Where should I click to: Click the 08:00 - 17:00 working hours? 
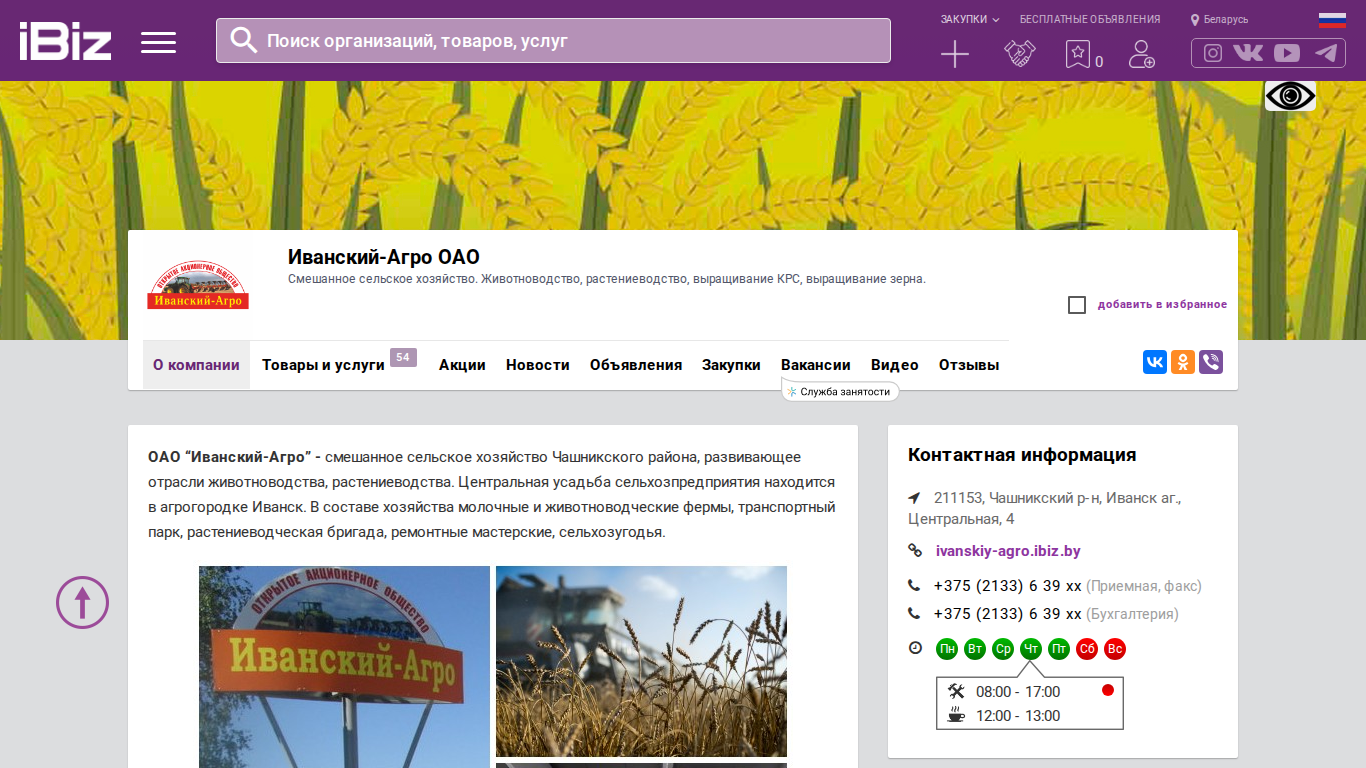tap(1018, 692)
